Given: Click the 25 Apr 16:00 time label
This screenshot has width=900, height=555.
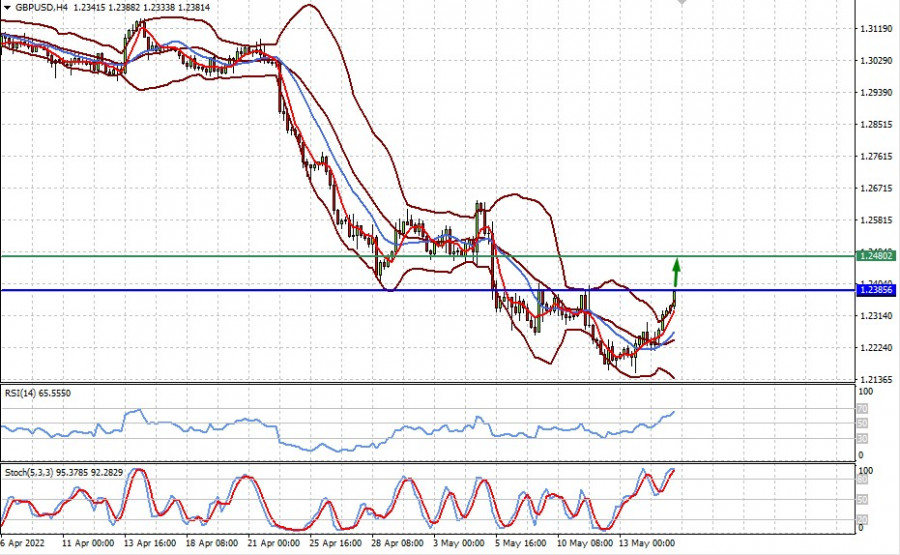Looking at the screenshot, I should (x=335, y=543).
